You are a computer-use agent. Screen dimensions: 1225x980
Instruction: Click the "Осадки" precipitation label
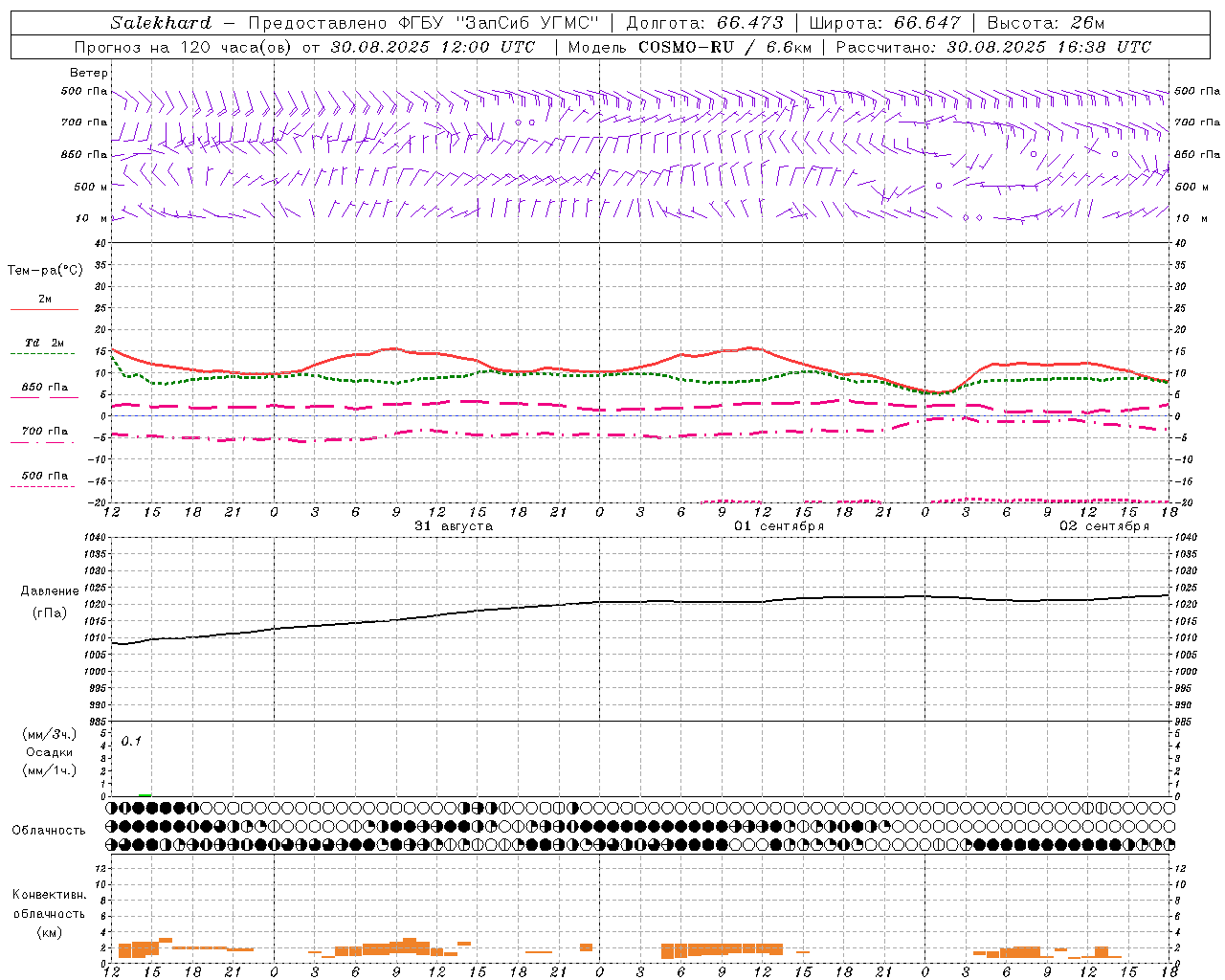coord(50,752)
